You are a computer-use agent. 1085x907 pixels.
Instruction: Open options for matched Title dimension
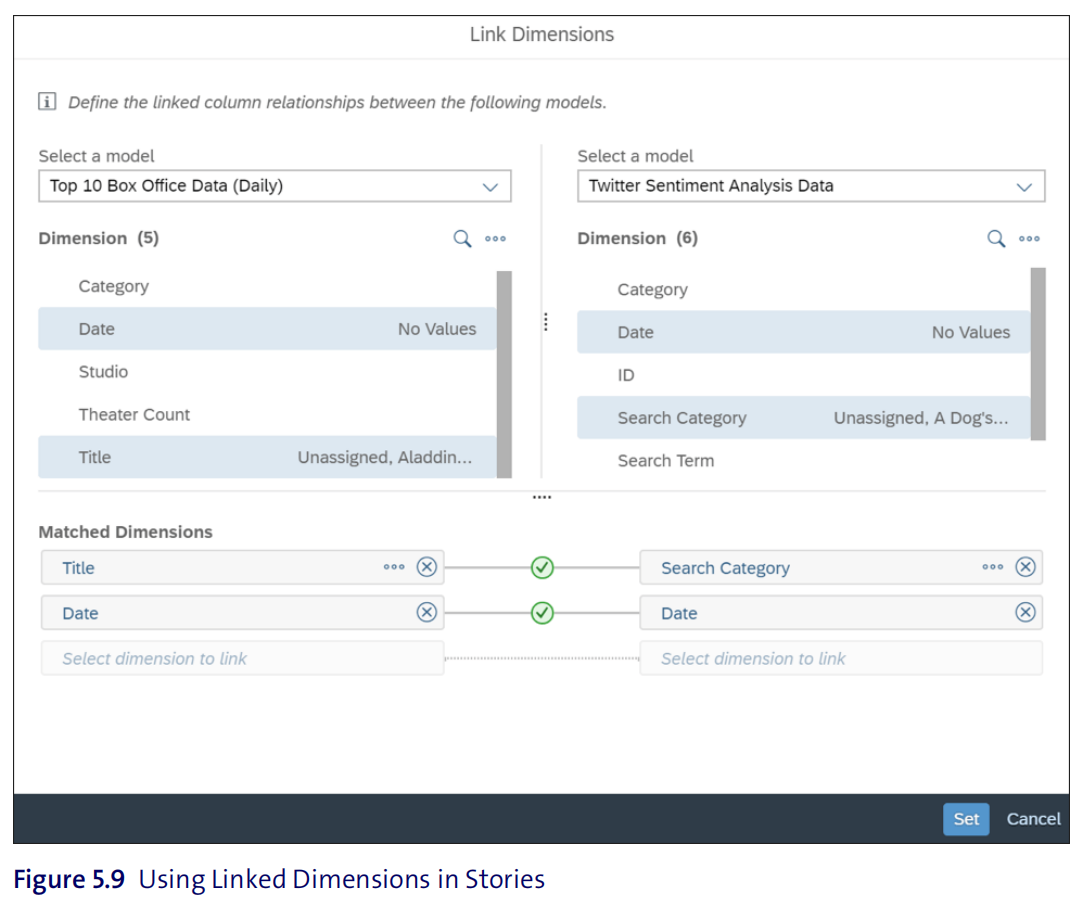394,567
